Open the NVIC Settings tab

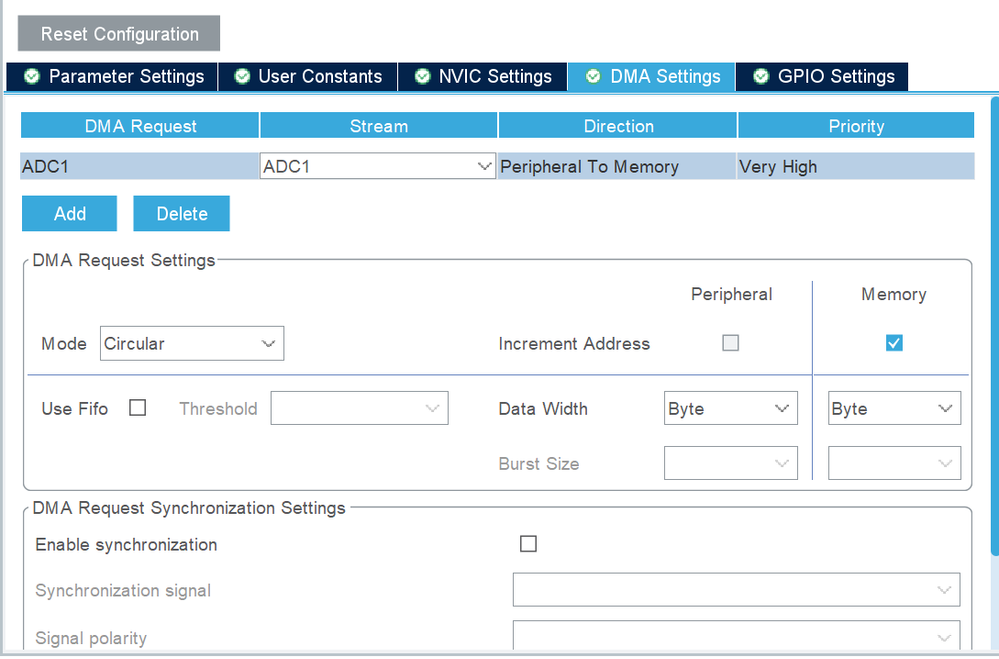click(482, 76)
